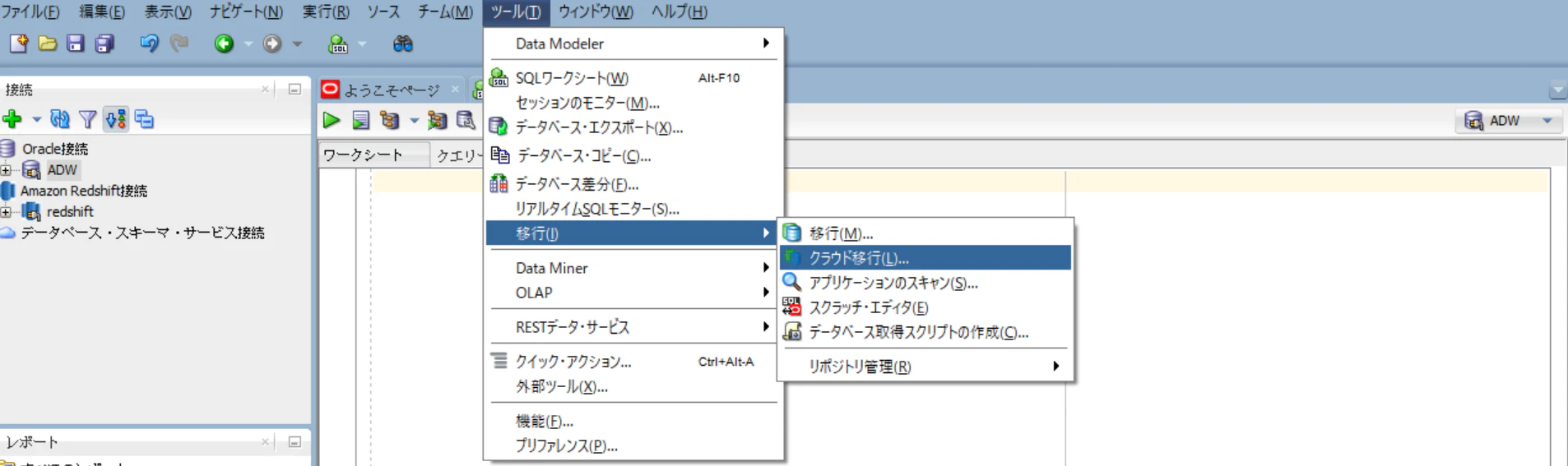1568x466 pixels.
Task: Open プリファレンス(P)... preferences
Action: coord(633,445)
